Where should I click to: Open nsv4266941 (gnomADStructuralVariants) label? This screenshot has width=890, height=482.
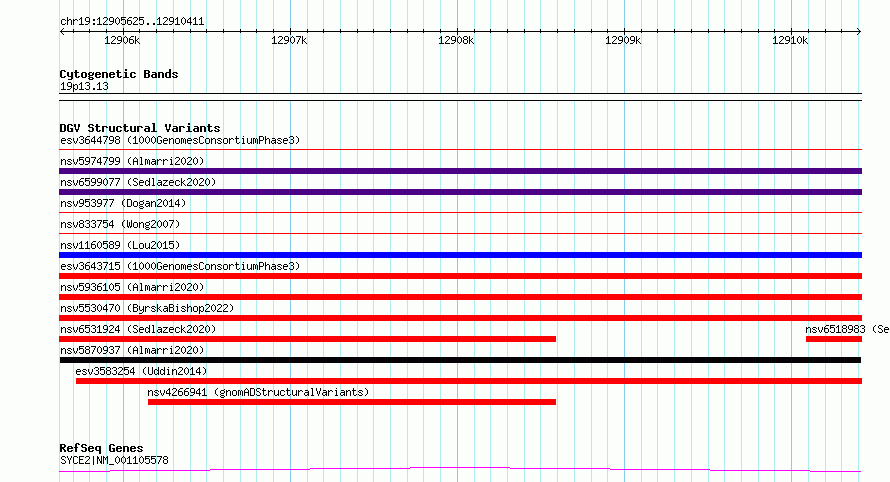point(258,392)
